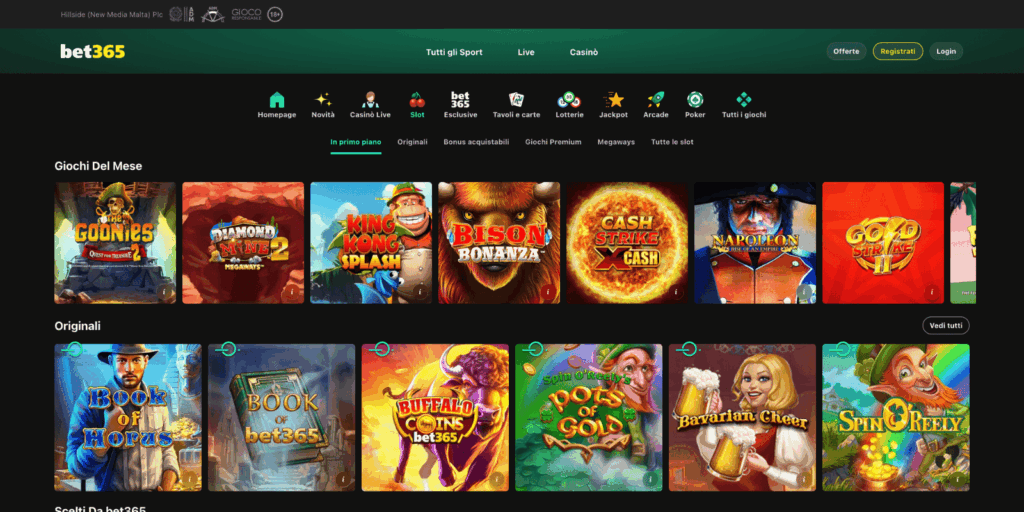Open the Casinò Live dealer icon
The width and height of the screenshot is (1024, 512).
coord(370,100)
